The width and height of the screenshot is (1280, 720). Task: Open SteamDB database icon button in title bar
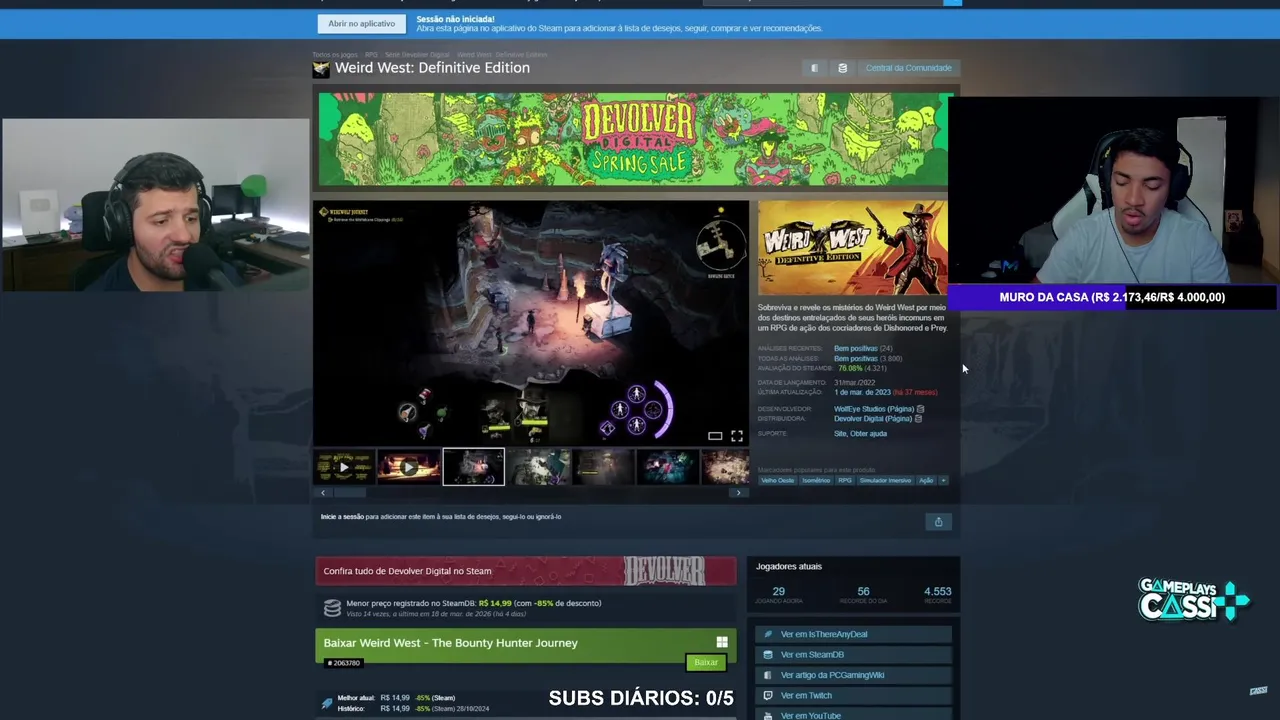842,68
